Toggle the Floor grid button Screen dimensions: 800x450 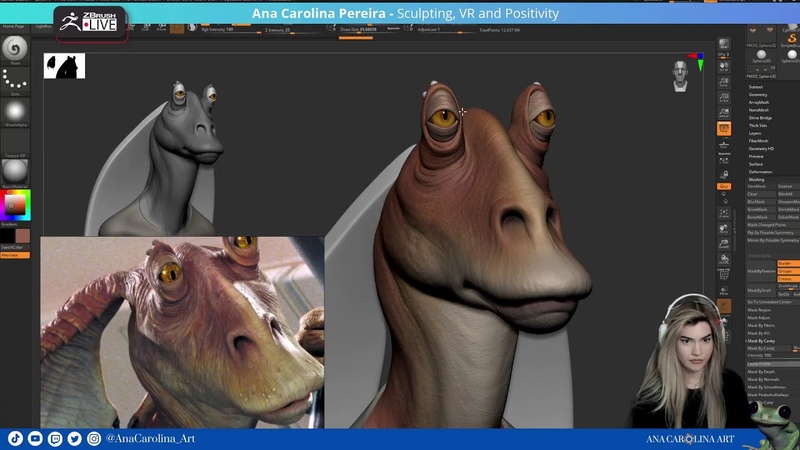tap(723, 145)
